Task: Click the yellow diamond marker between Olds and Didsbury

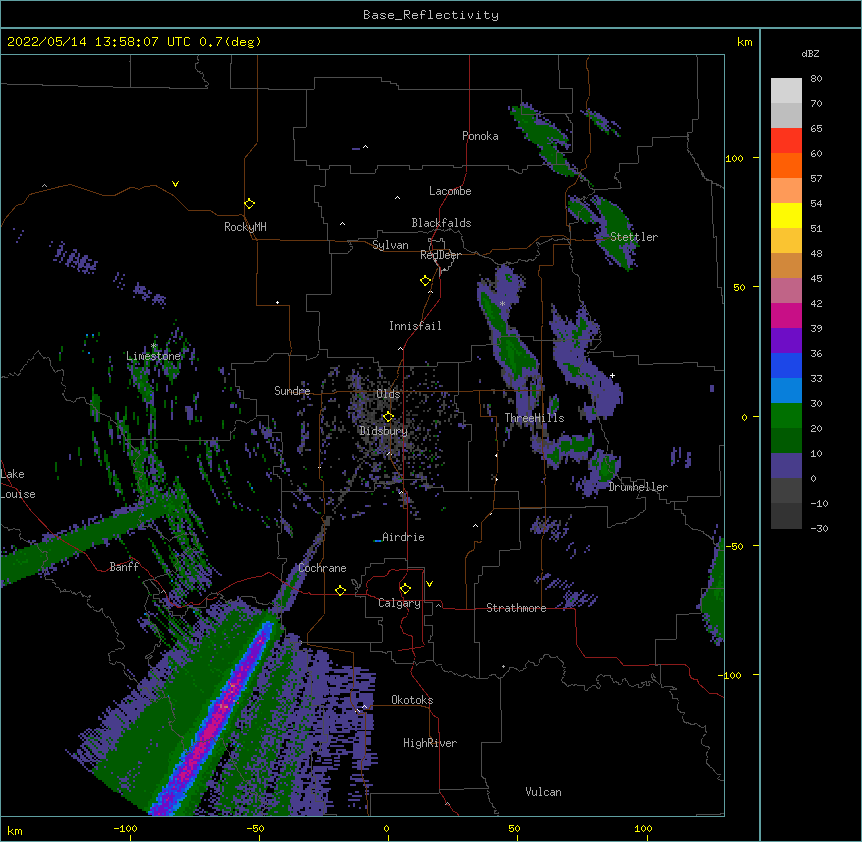Action: (x=389, y=417)
